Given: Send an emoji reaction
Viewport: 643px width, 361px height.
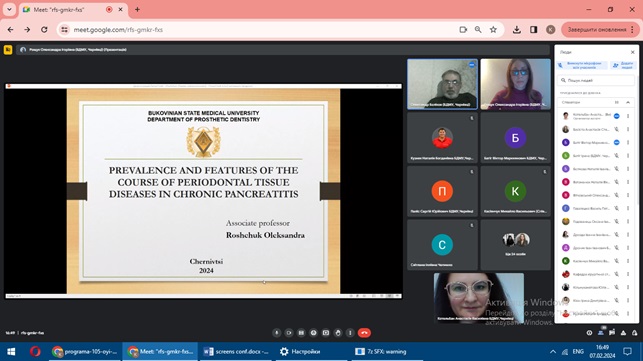Looking at the screenshot, I should pos(313,333).
